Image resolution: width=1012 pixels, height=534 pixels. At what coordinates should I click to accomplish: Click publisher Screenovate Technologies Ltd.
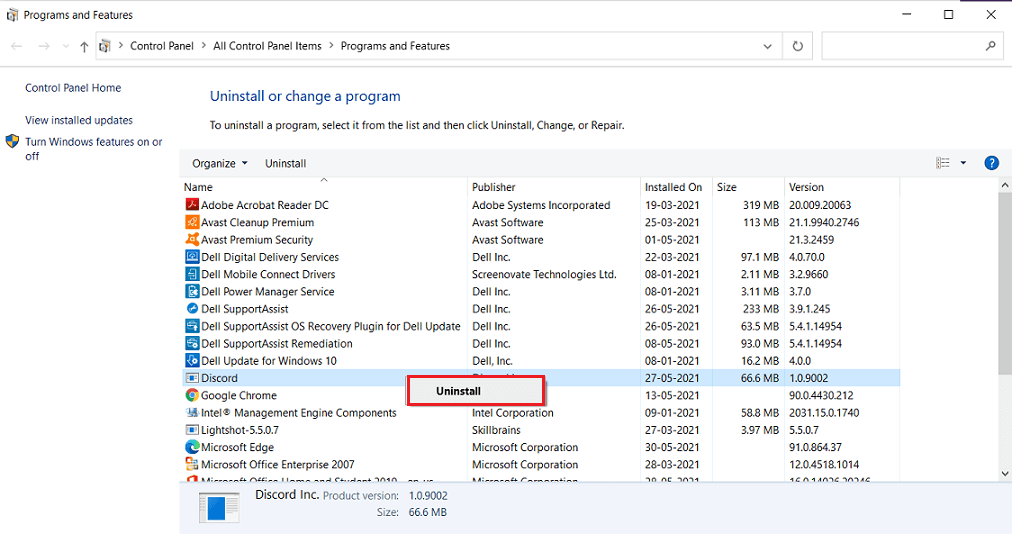[544, 274]
